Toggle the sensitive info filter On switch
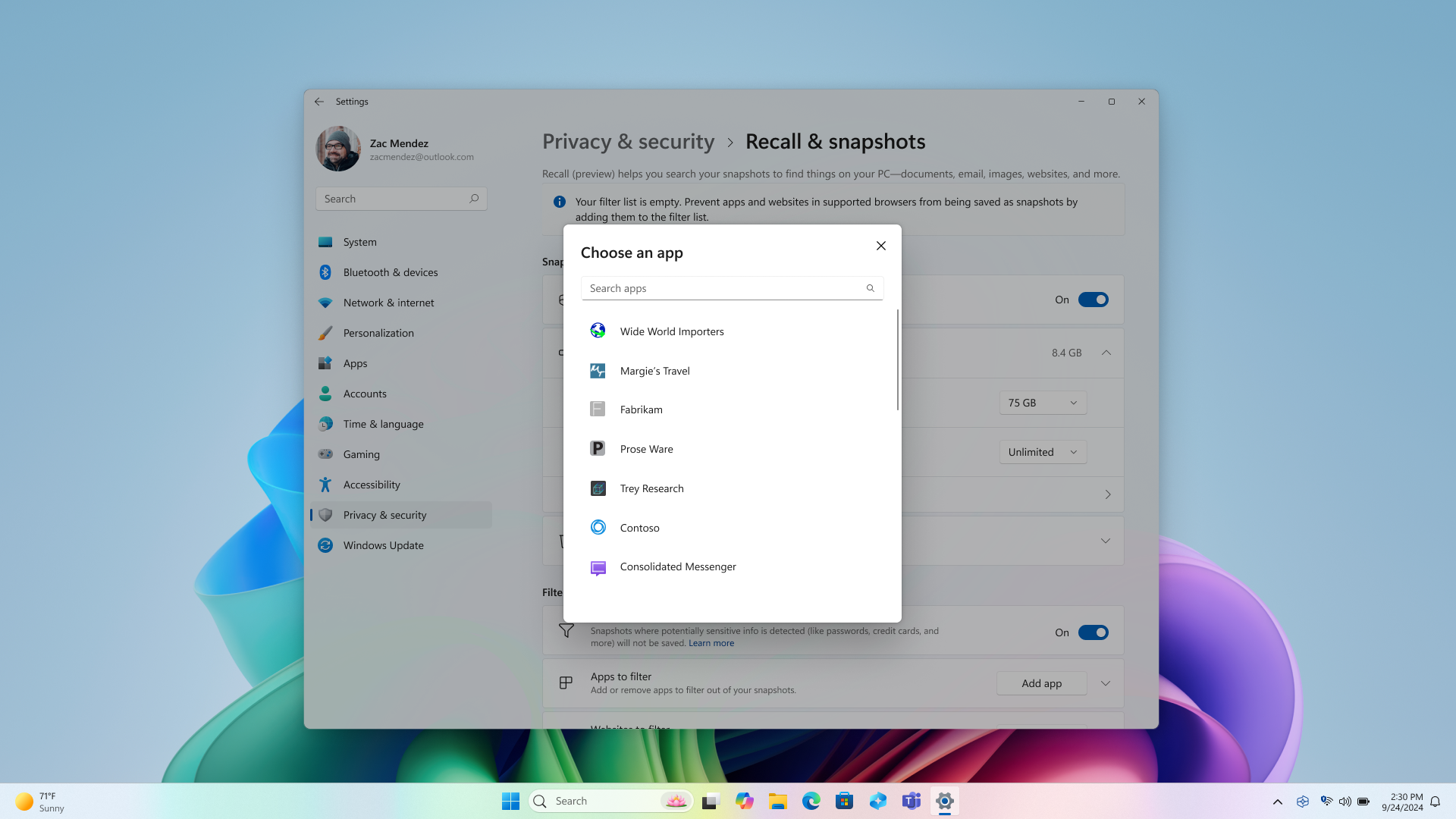The height and width of the screenshot is (819, 1456). [x=1093, y=632]
